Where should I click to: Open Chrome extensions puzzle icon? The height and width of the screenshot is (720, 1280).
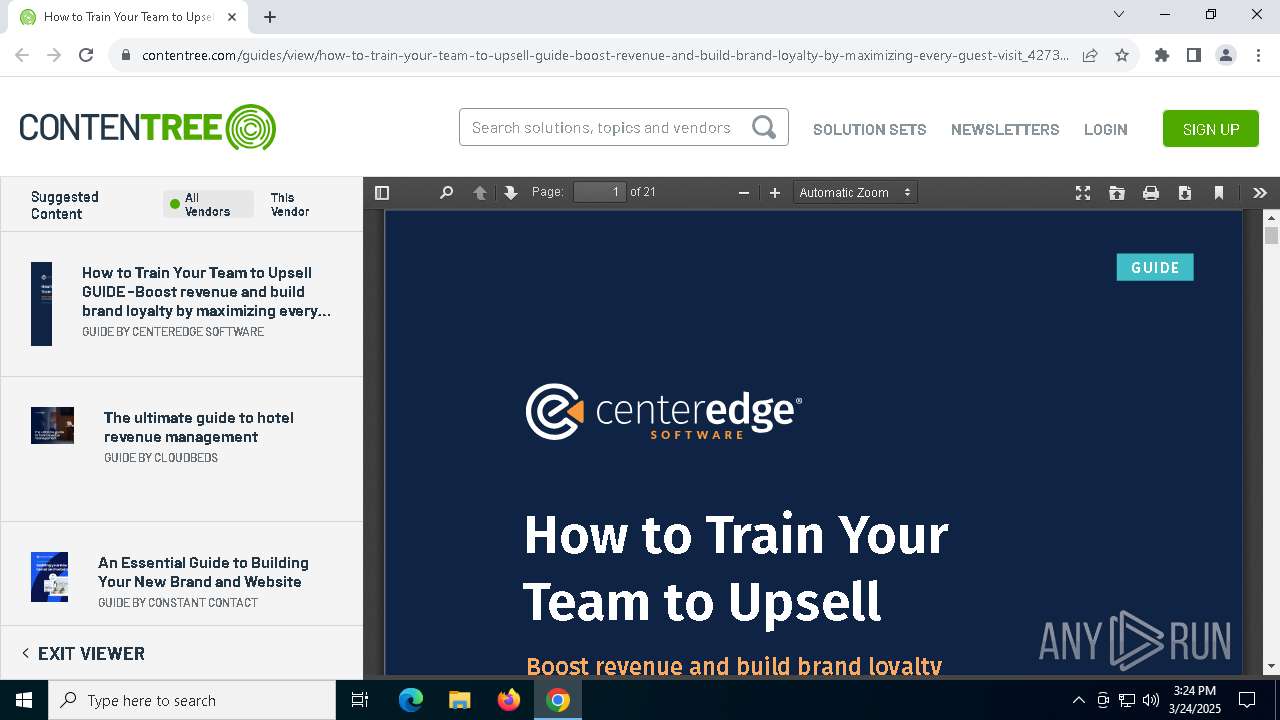tap(1161, 55)
